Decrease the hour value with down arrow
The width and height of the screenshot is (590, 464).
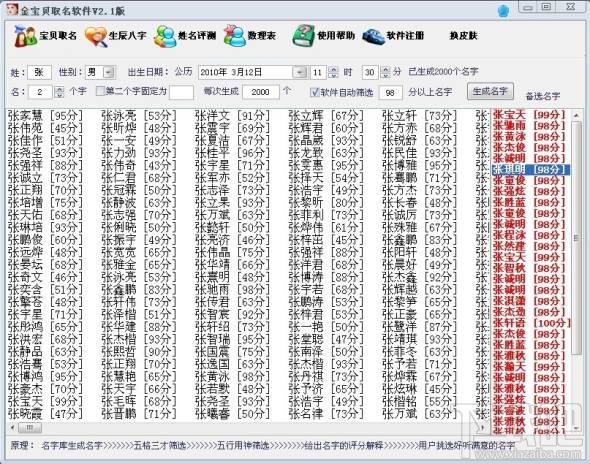333,75
